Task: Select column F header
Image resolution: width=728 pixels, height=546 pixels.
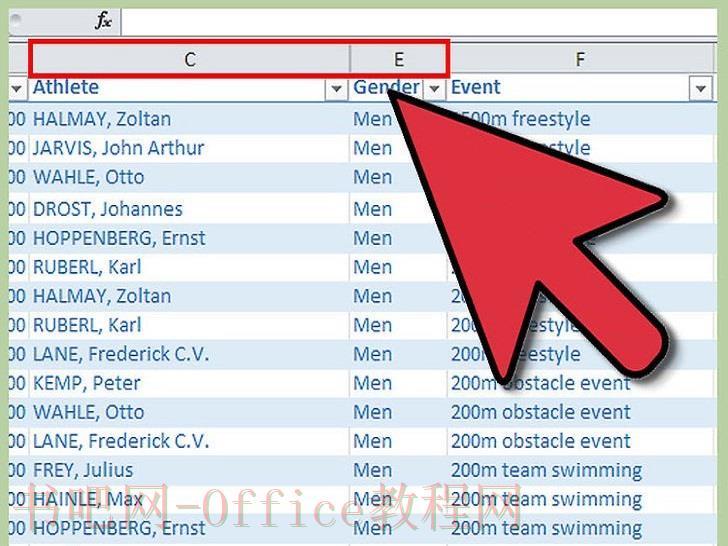Action: click(580, 59)
